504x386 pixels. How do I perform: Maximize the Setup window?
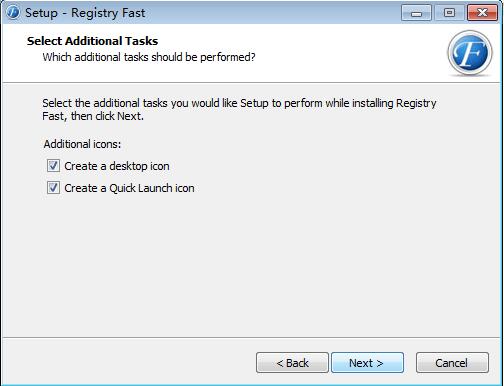click(x=449, y=13)
